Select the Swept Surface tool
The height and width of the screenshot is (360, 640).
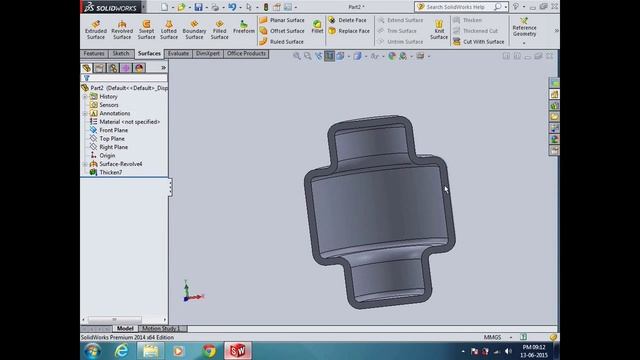coord(146,30)
